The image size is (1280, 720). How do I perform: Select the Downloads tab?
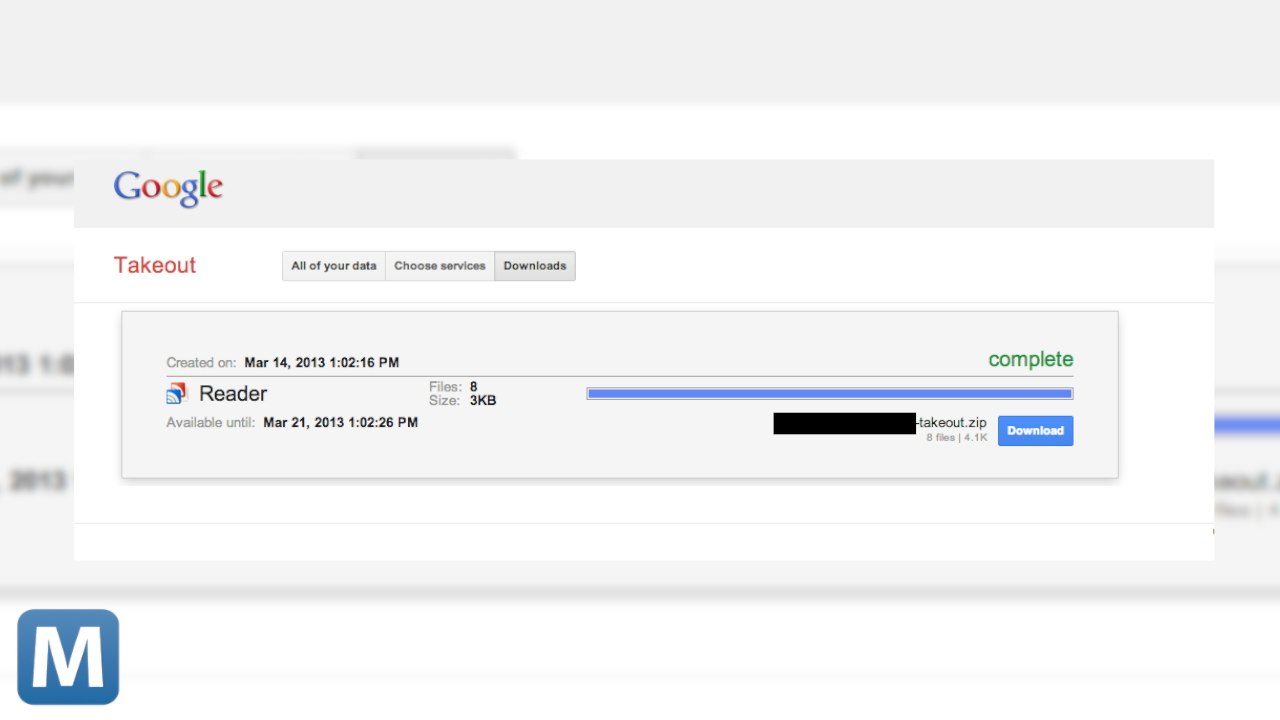(x=535, y=266)
